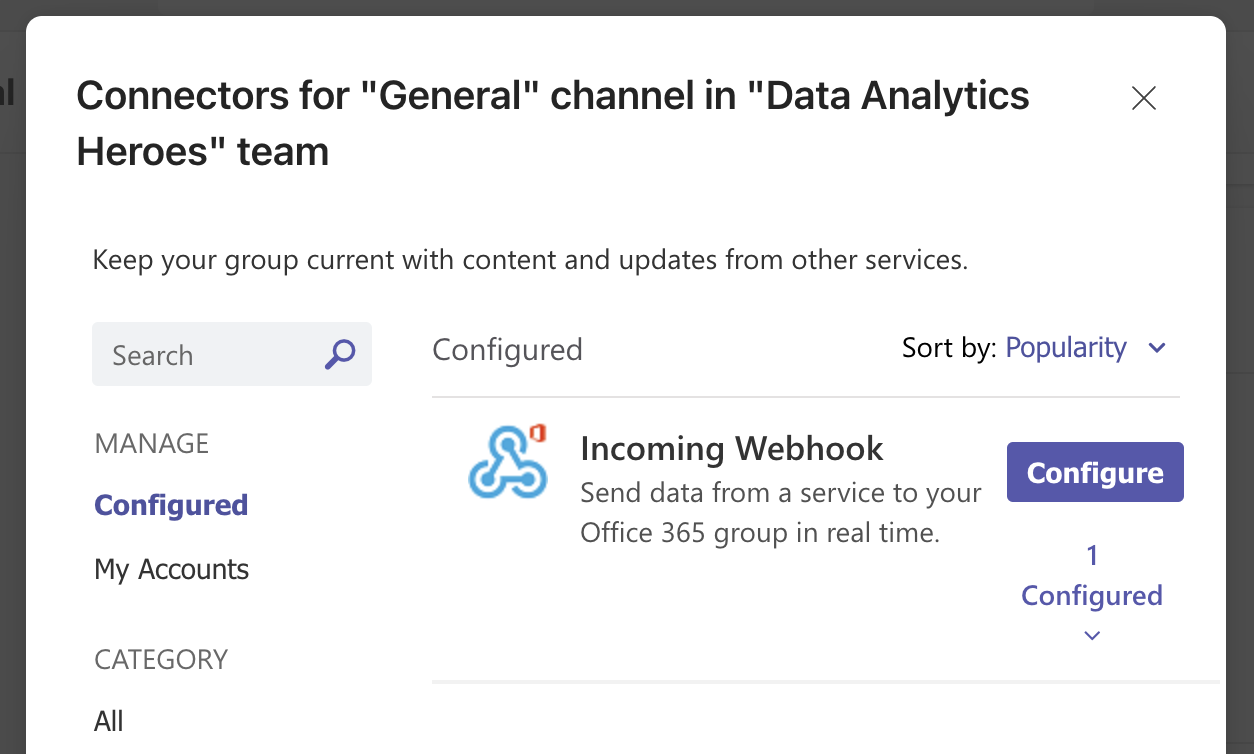Open the Popularity sort dropdown
Screen dimensions: 1254x754
[x=1065, y=347]
